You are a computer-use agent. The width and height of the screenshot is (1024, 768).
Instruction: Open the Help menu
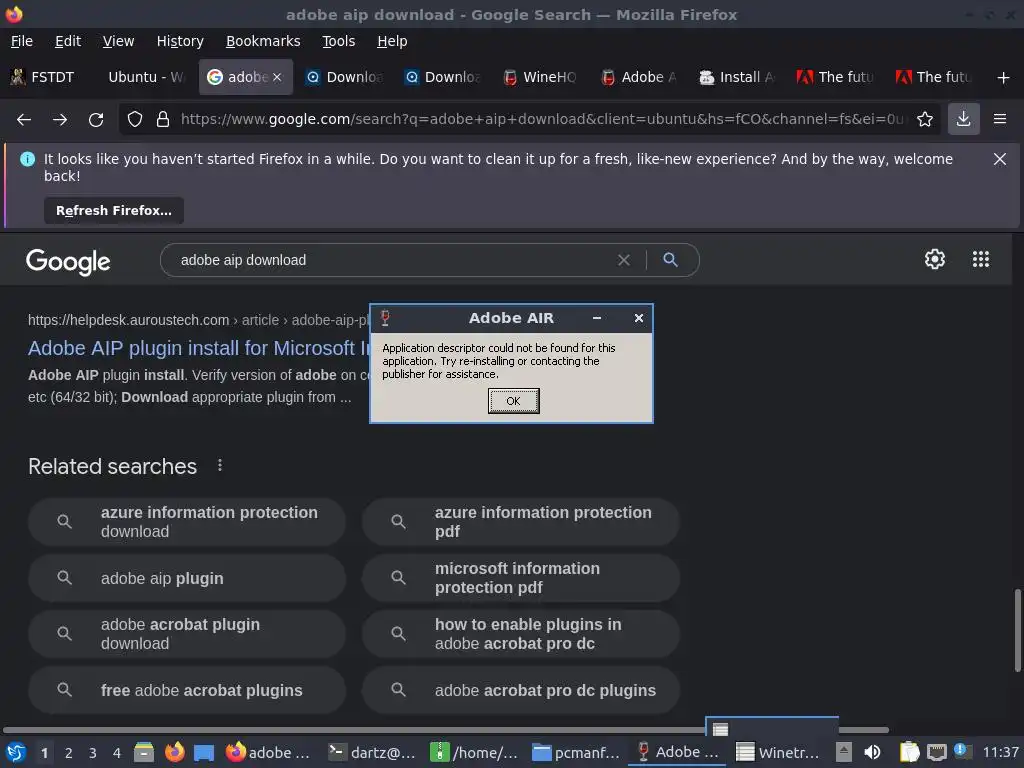[392, 41]
